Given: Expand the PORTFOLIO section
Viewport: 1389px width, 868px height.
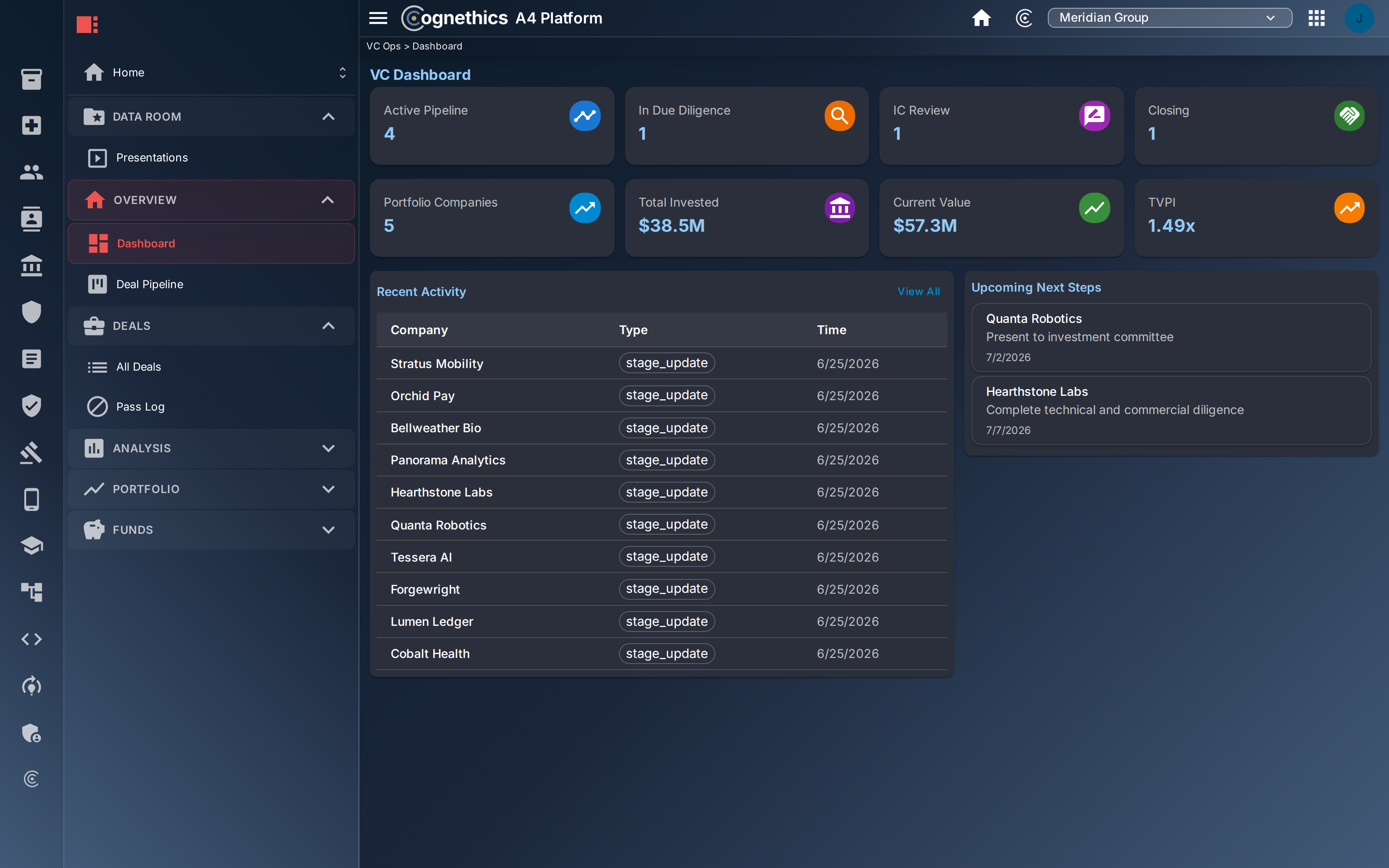Looking at the screenshot, I should click(x=211, y=489).
